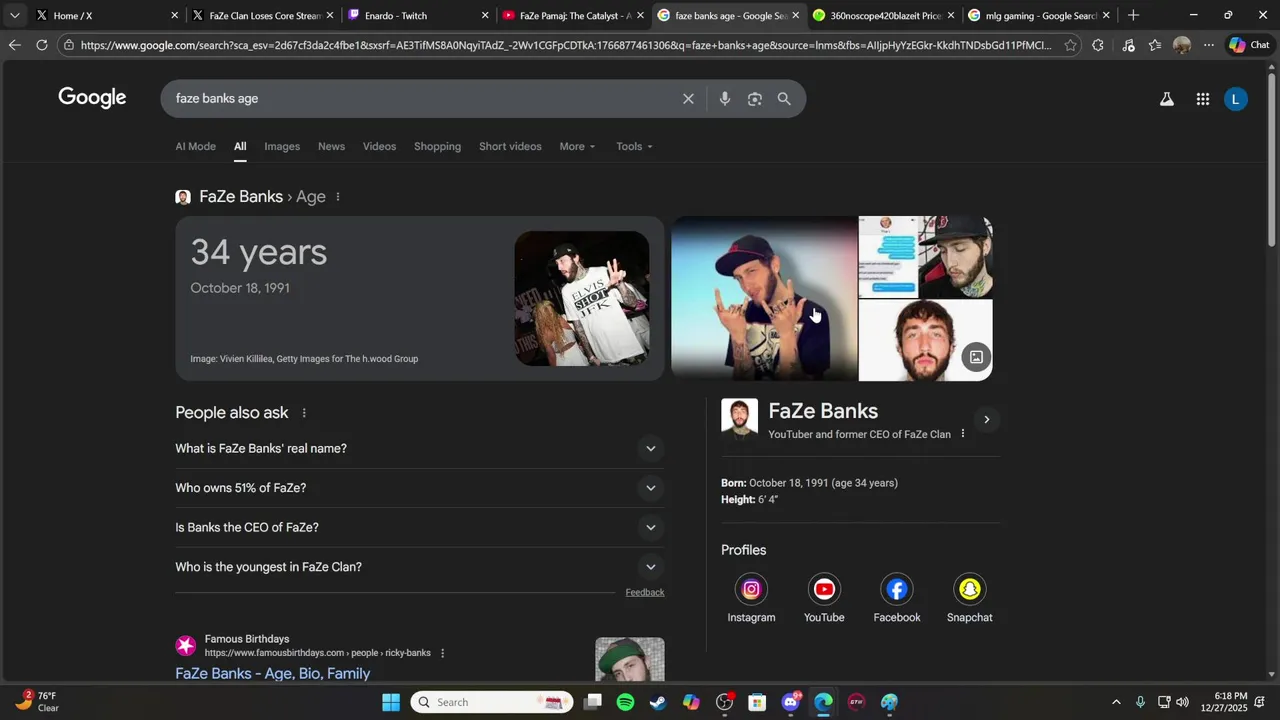1280x720 pixels.
Task: Expand FaZe Banks panel with right arrow
Action: coord(986,420)
